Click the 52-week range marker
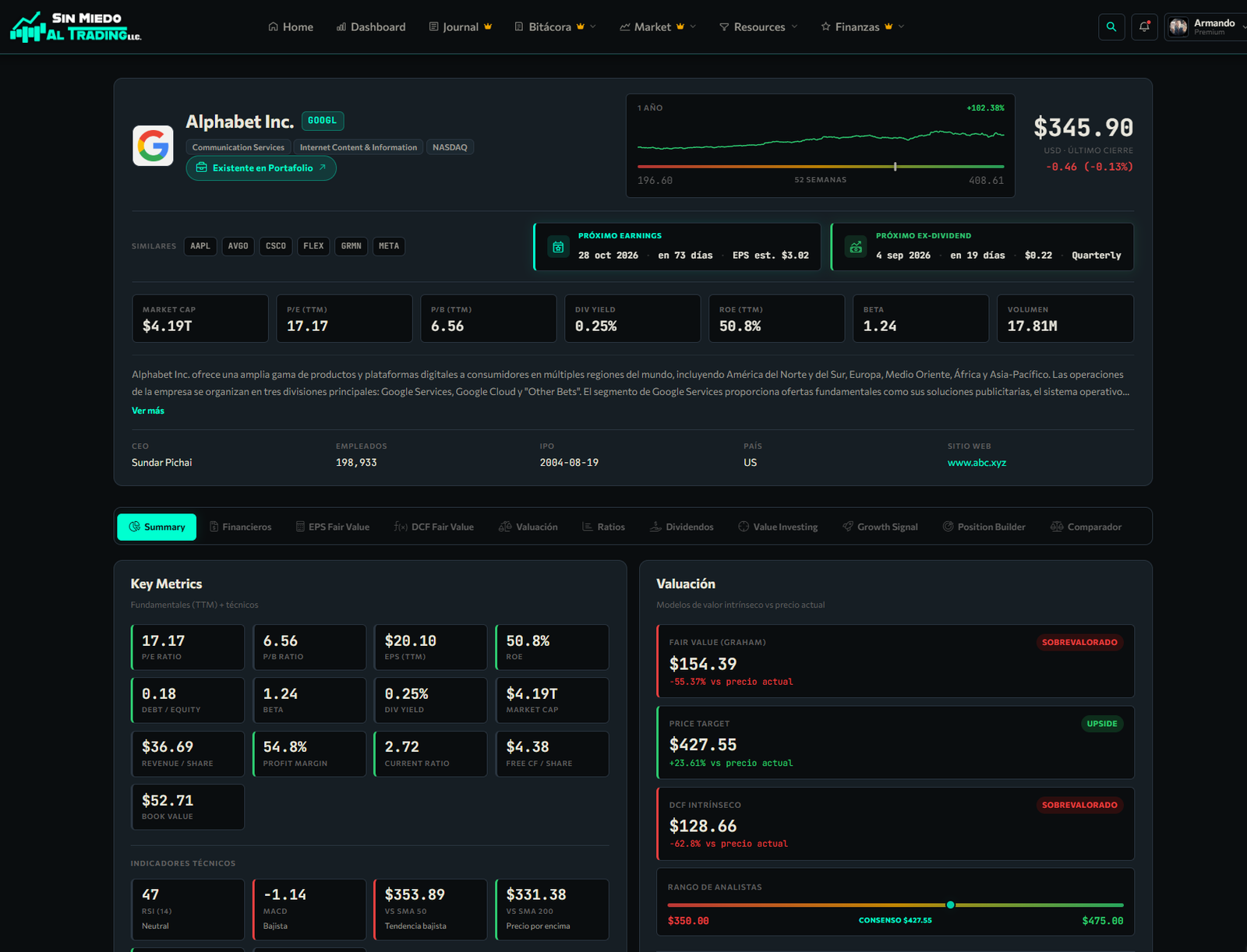The image size is (1247, 952). pyautogui.click(x=896, y=166)
